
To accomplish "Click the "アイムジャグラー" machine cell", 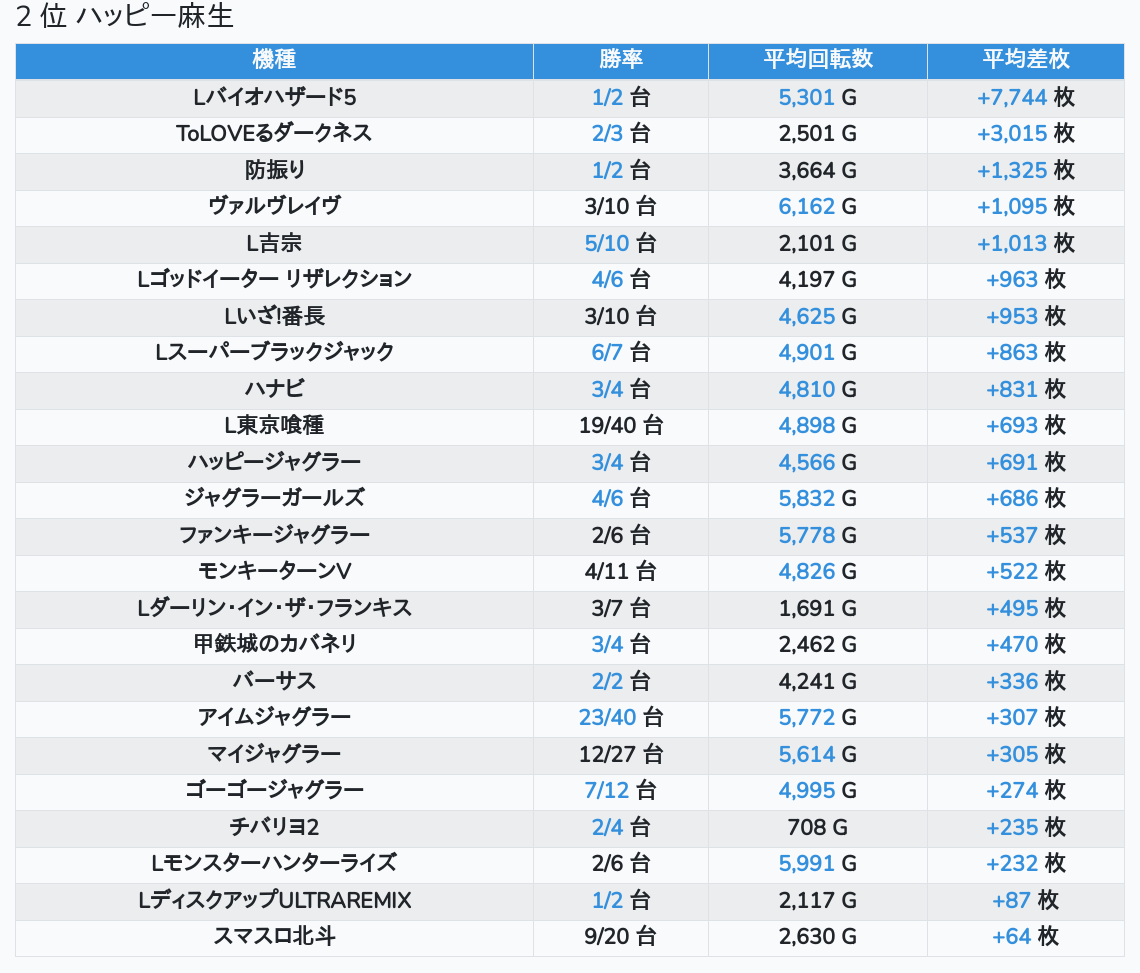I will click(x=274, y=718).
